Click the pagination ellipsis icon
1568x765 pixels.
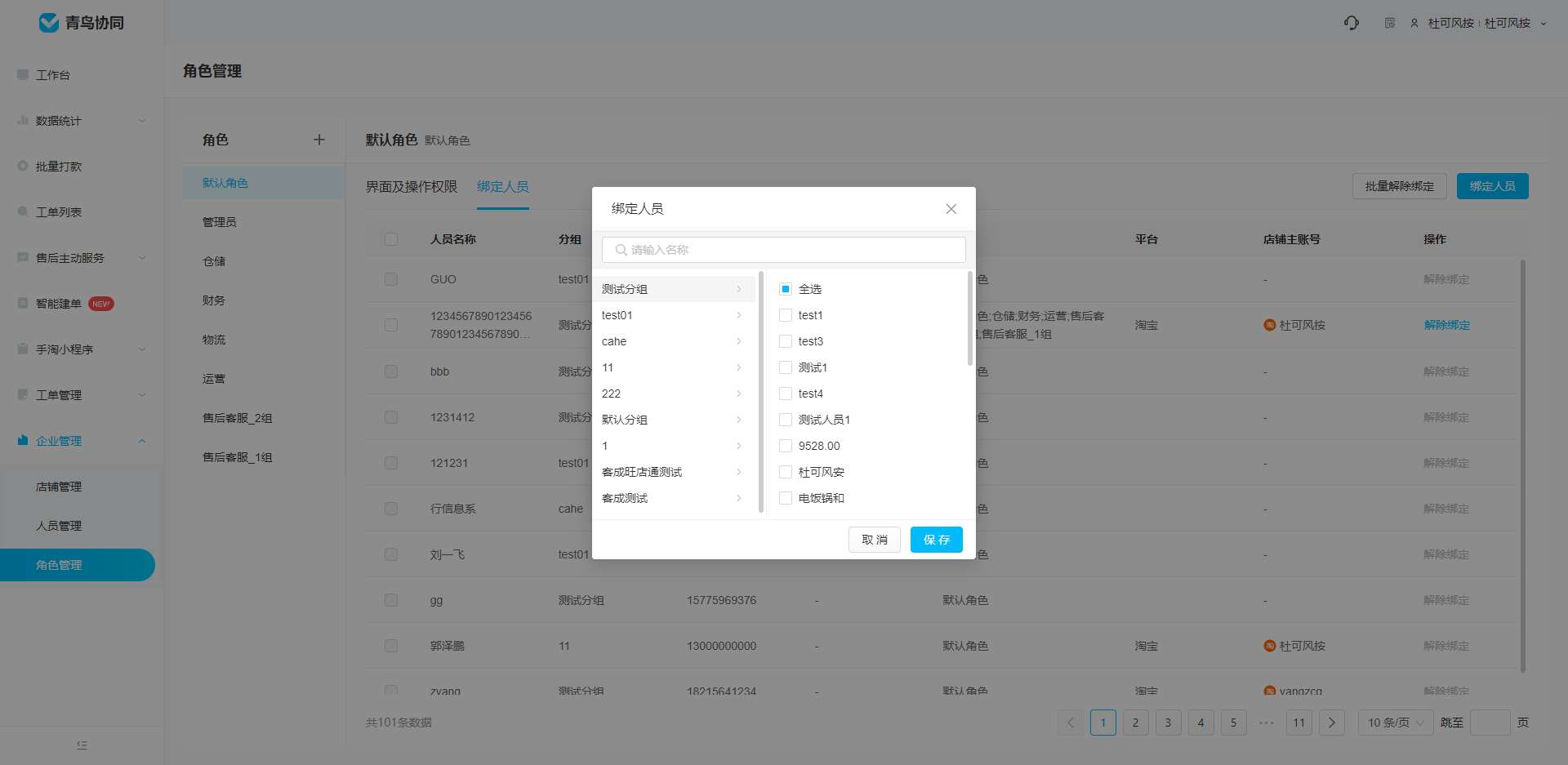point(1267,723)
